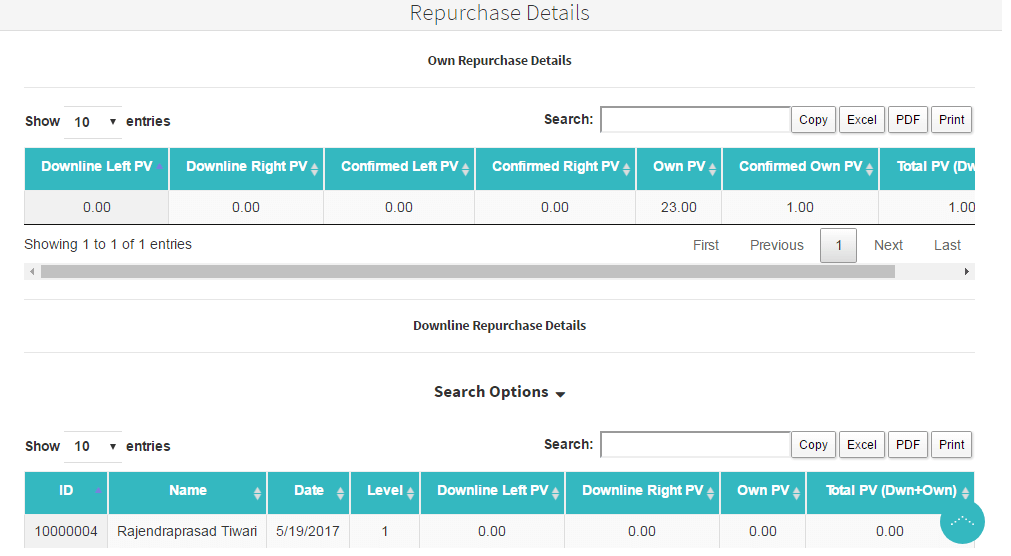Image resolution: width=1011 pixels, height=556 pixels.
Task: Focus the Search field above downline table
Action: click(695, 445)
